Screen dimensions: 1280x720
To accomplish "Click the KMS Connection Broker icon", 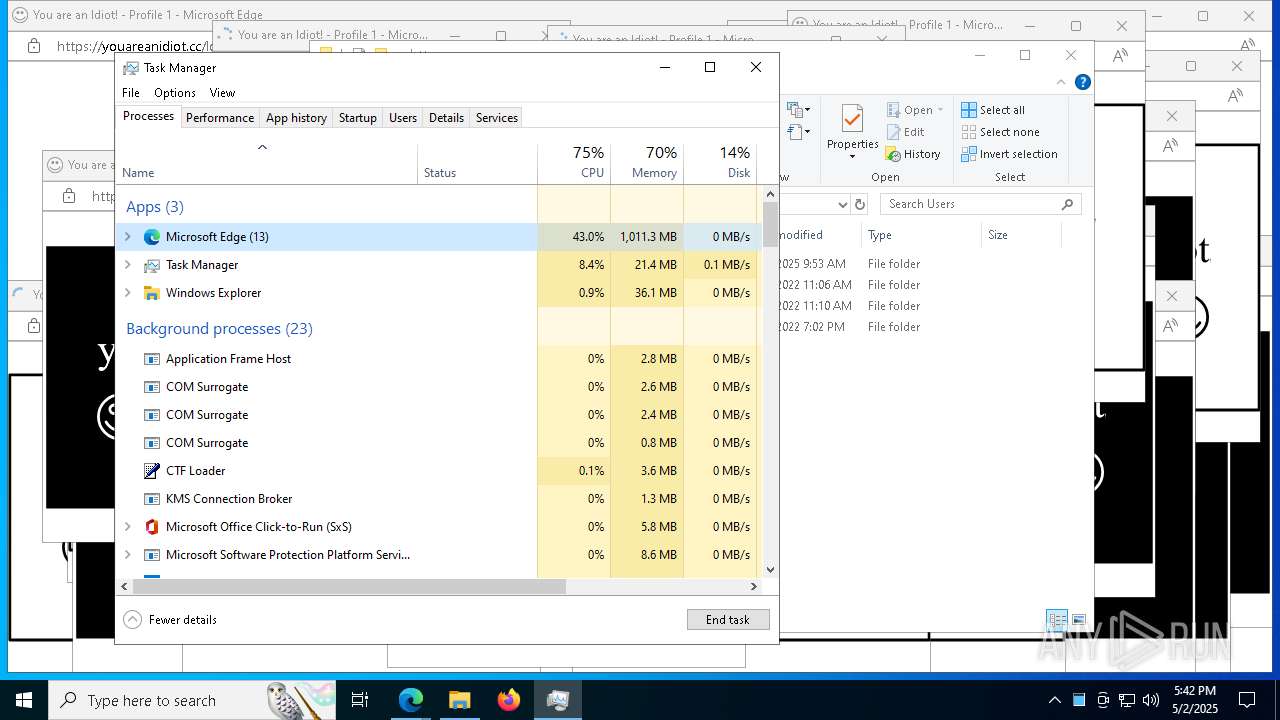I will point(152,499).
